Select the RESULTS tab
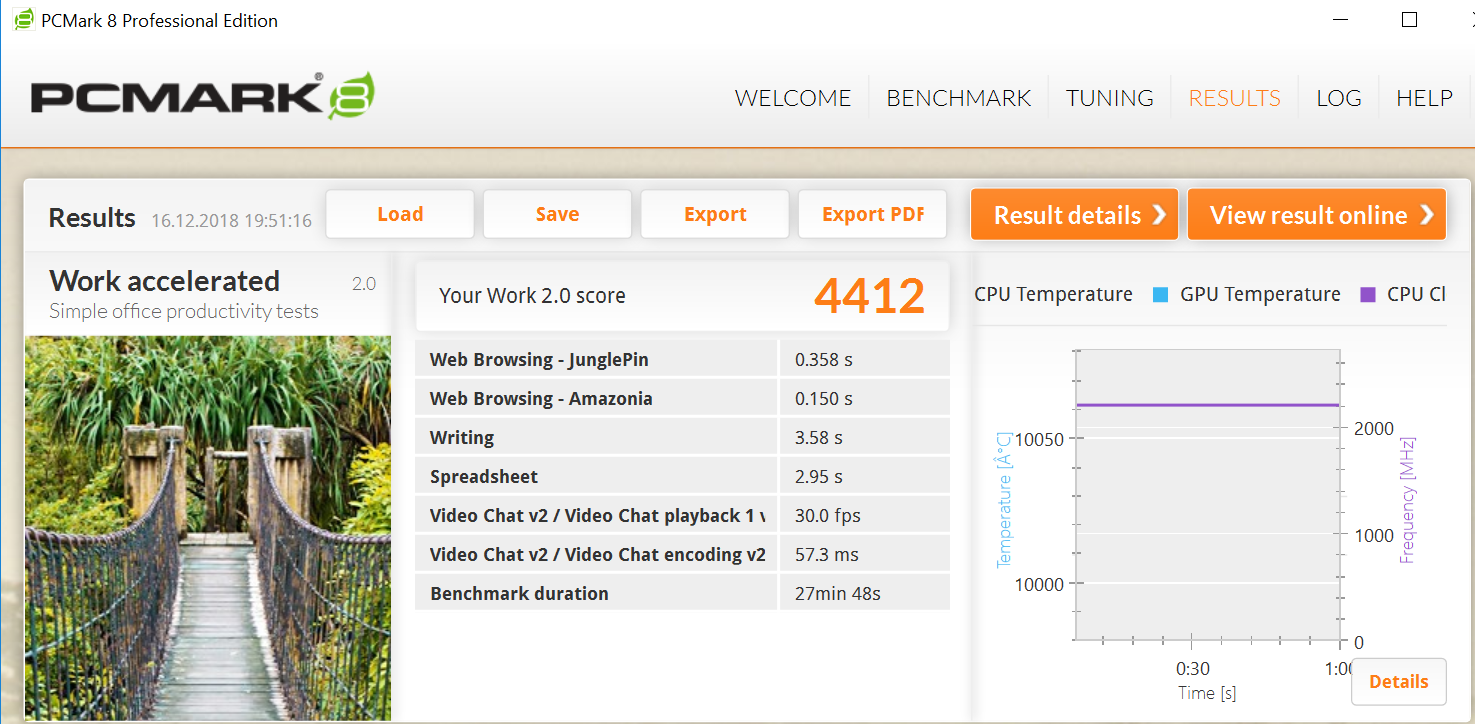The width and height of the screenshot is (1475, 724). [x=1234, y=98]
